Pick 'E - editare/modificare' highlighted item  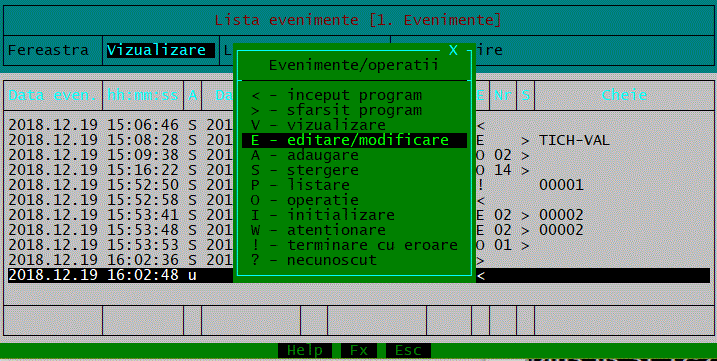pyautogui.click(x=354, y=140)
